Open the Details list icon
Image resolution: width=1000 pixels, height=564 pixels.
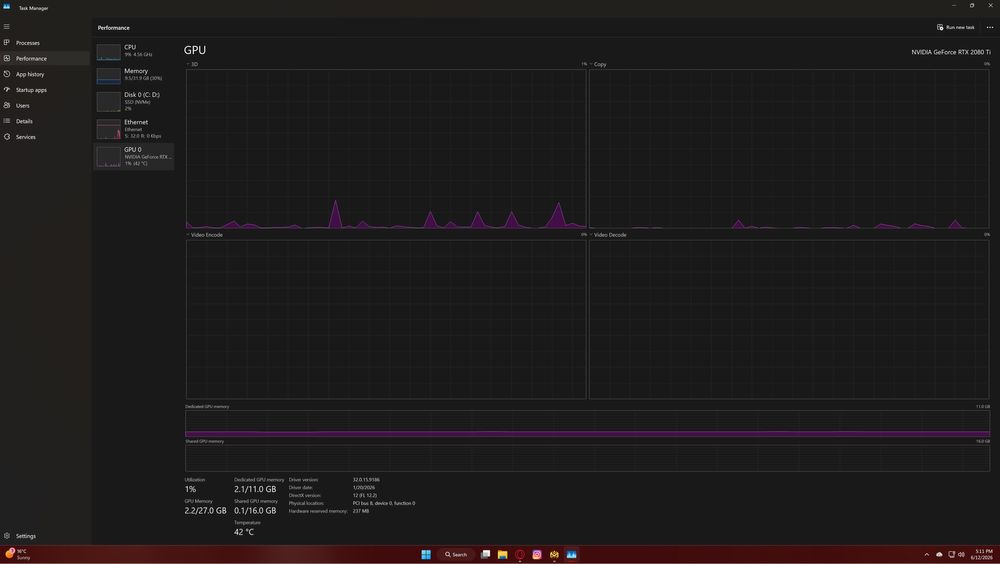click(x=6, y=121)
